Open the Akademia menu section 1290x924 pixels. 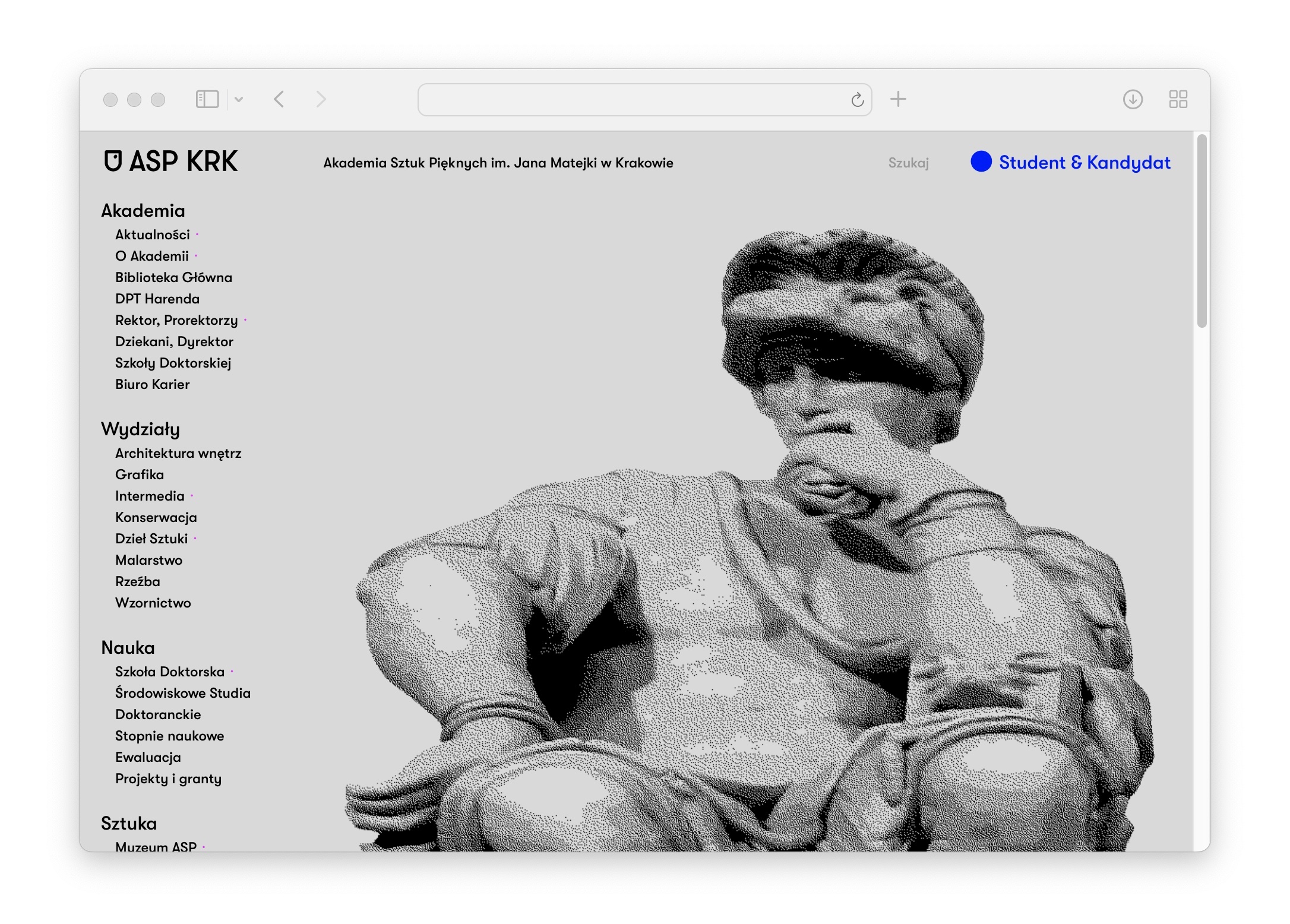pos(143,211)
